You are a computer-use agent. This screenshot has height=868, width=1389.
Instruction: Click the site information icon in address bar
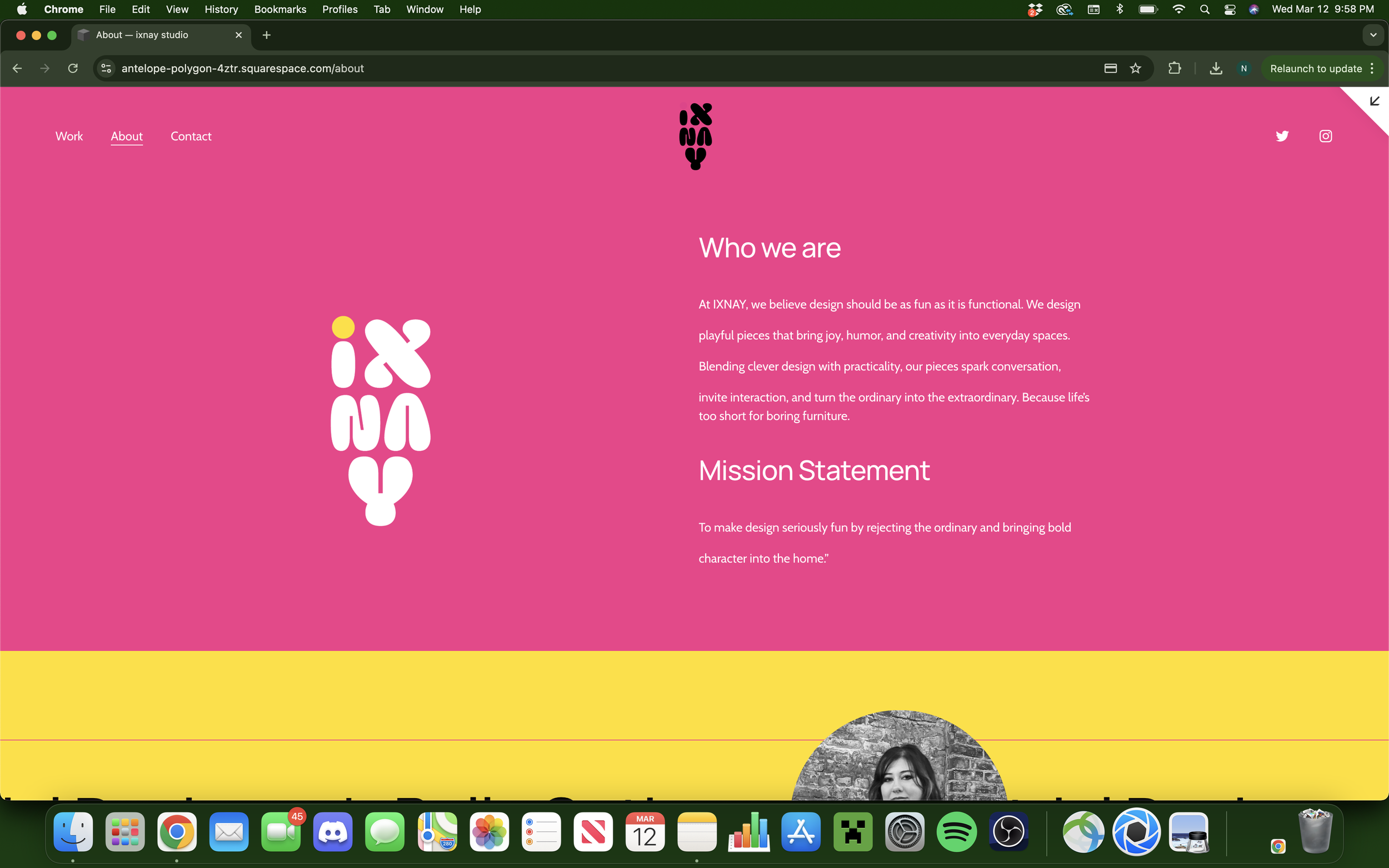[106, 68]
